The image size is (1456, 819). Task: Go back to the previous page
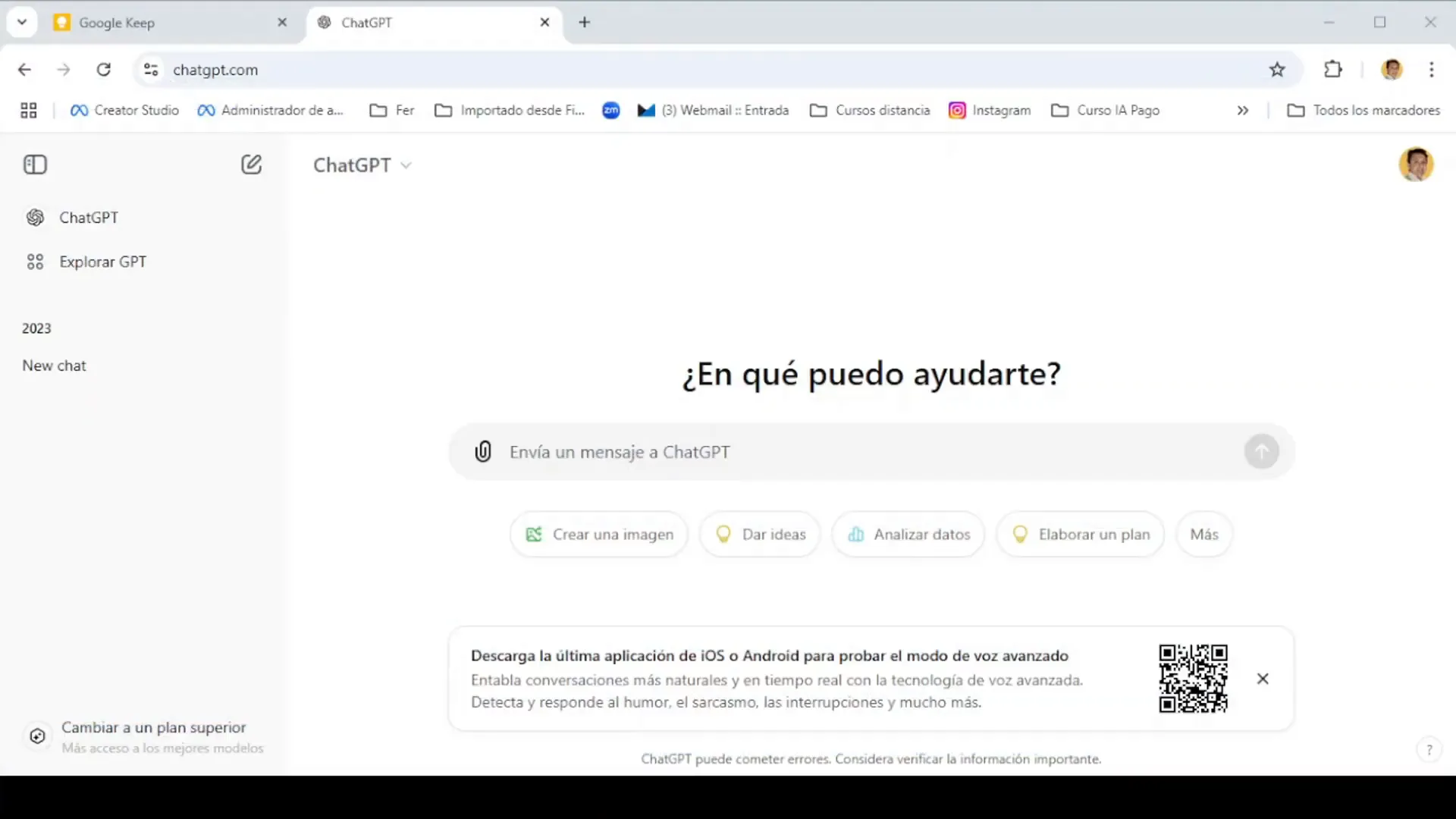[24, 70]
